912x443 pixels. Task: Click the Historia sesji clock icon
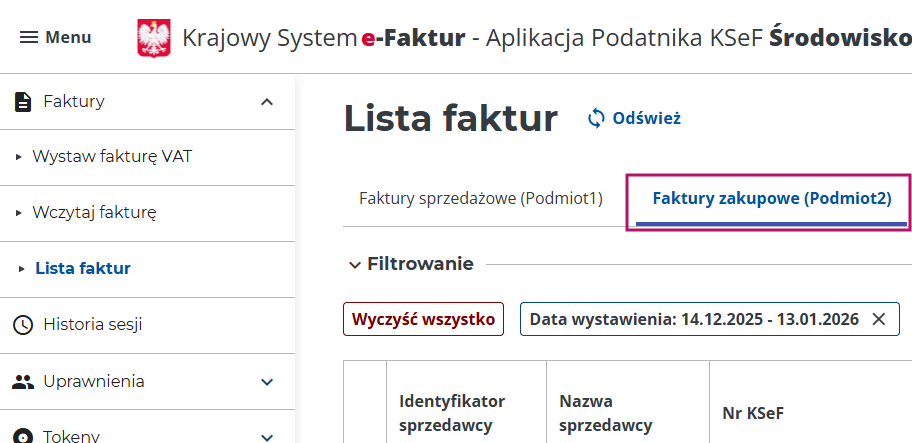pos(22,325)
